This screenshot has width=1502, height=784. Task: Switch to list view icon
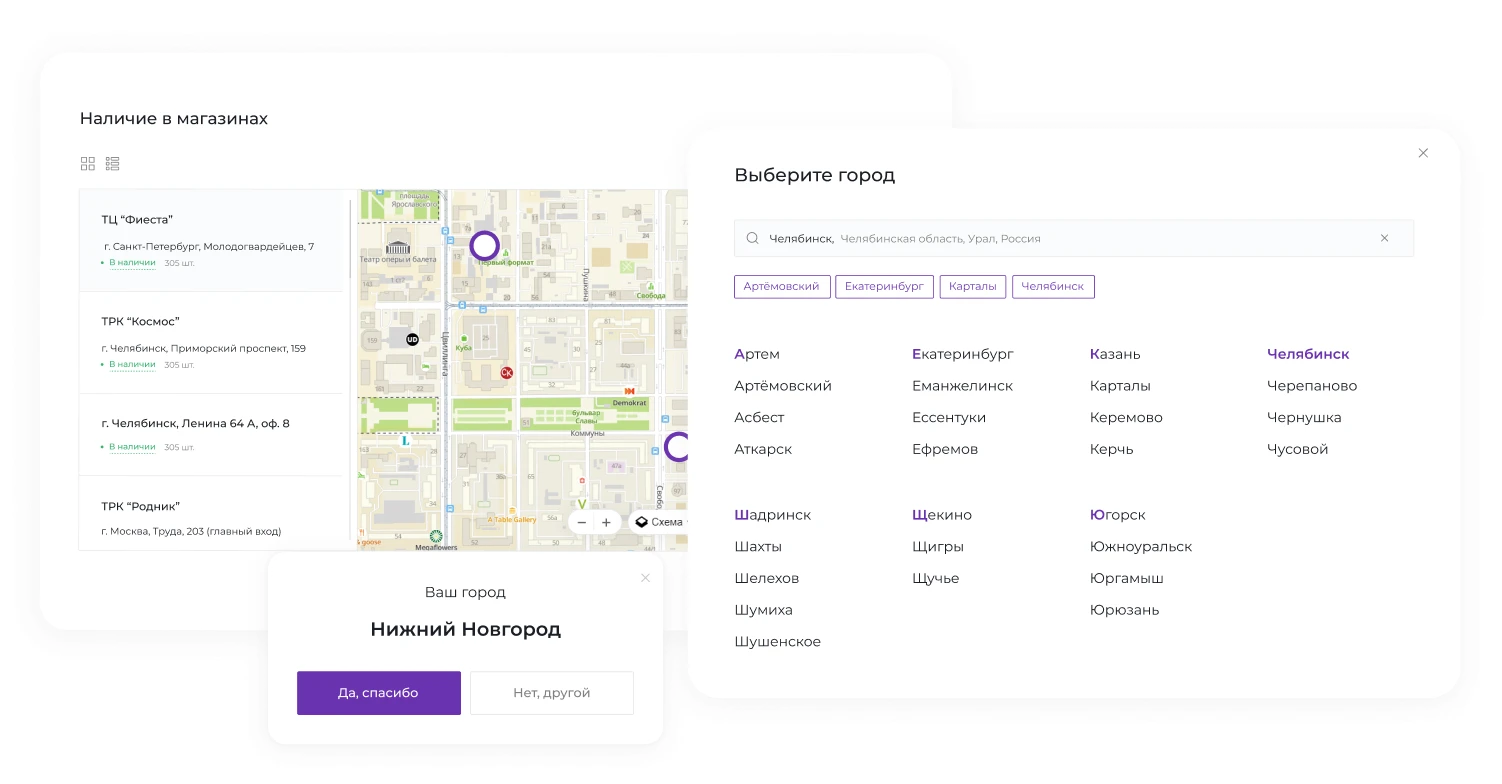click(113, 163)
